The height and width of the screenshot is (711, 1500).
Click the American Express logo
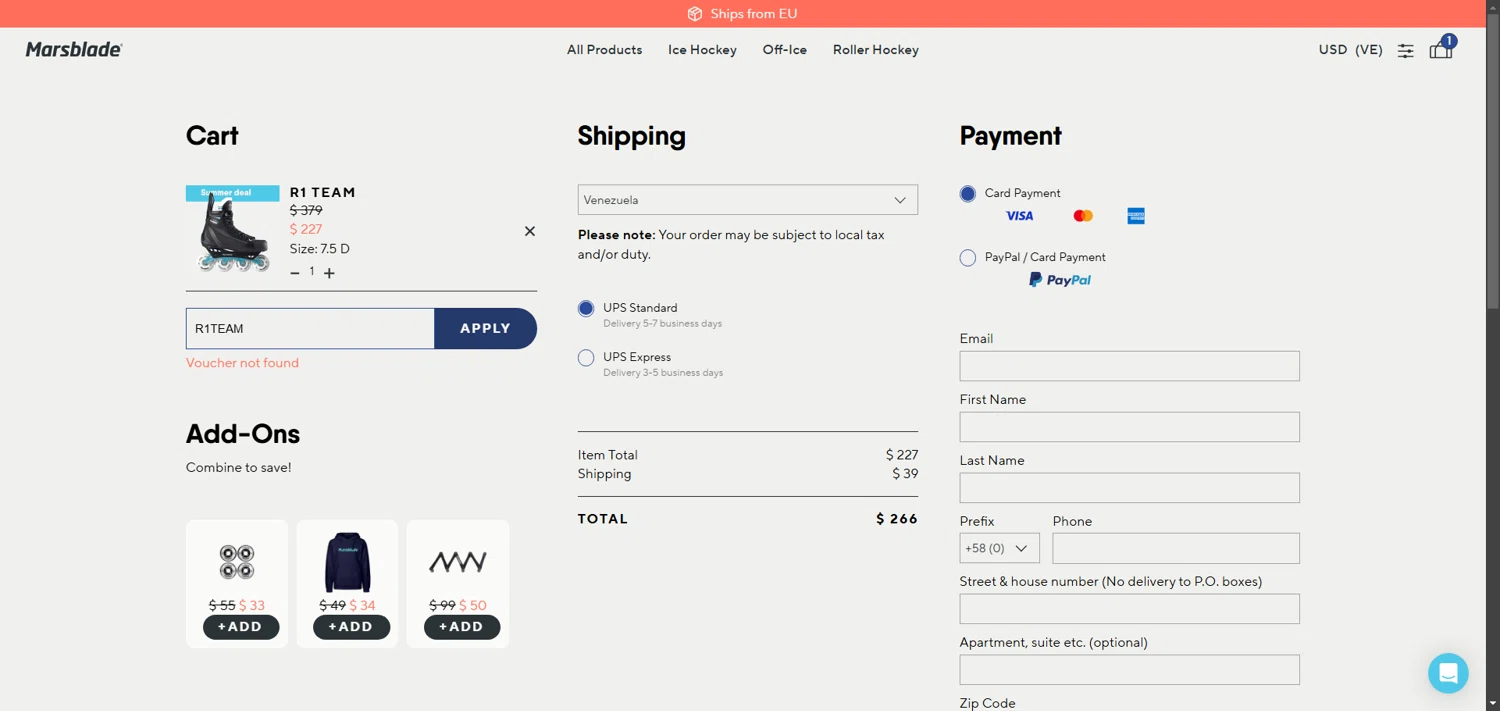[1136, 216]
